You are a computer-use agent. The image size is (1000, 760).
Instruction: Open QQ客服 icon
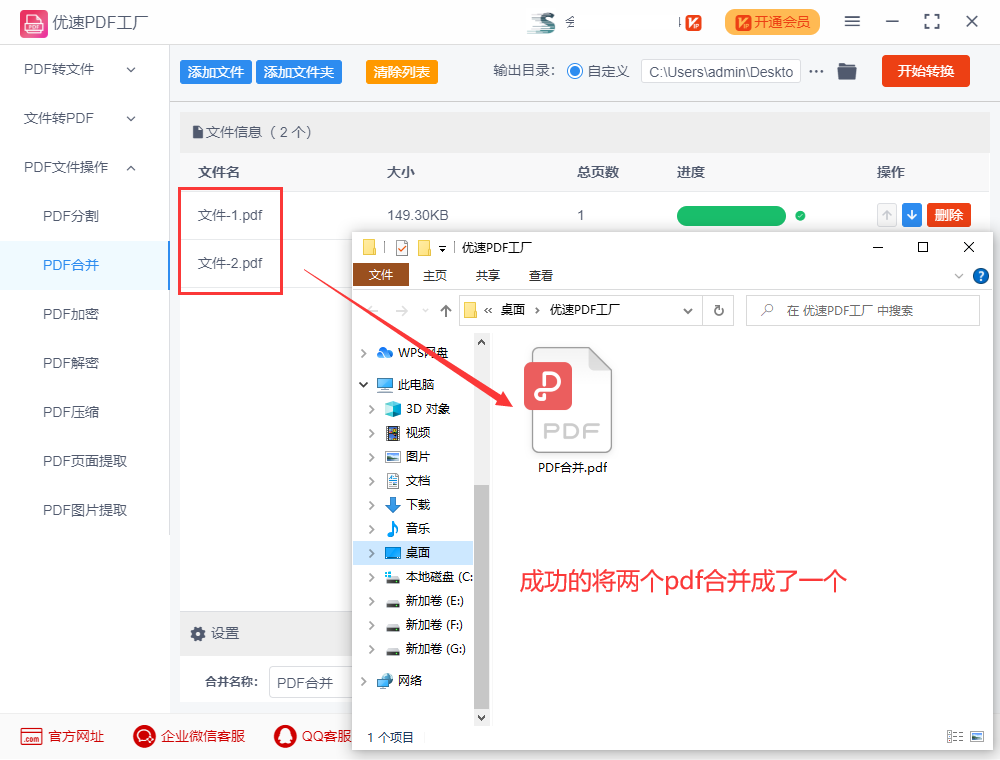point(284,736)
